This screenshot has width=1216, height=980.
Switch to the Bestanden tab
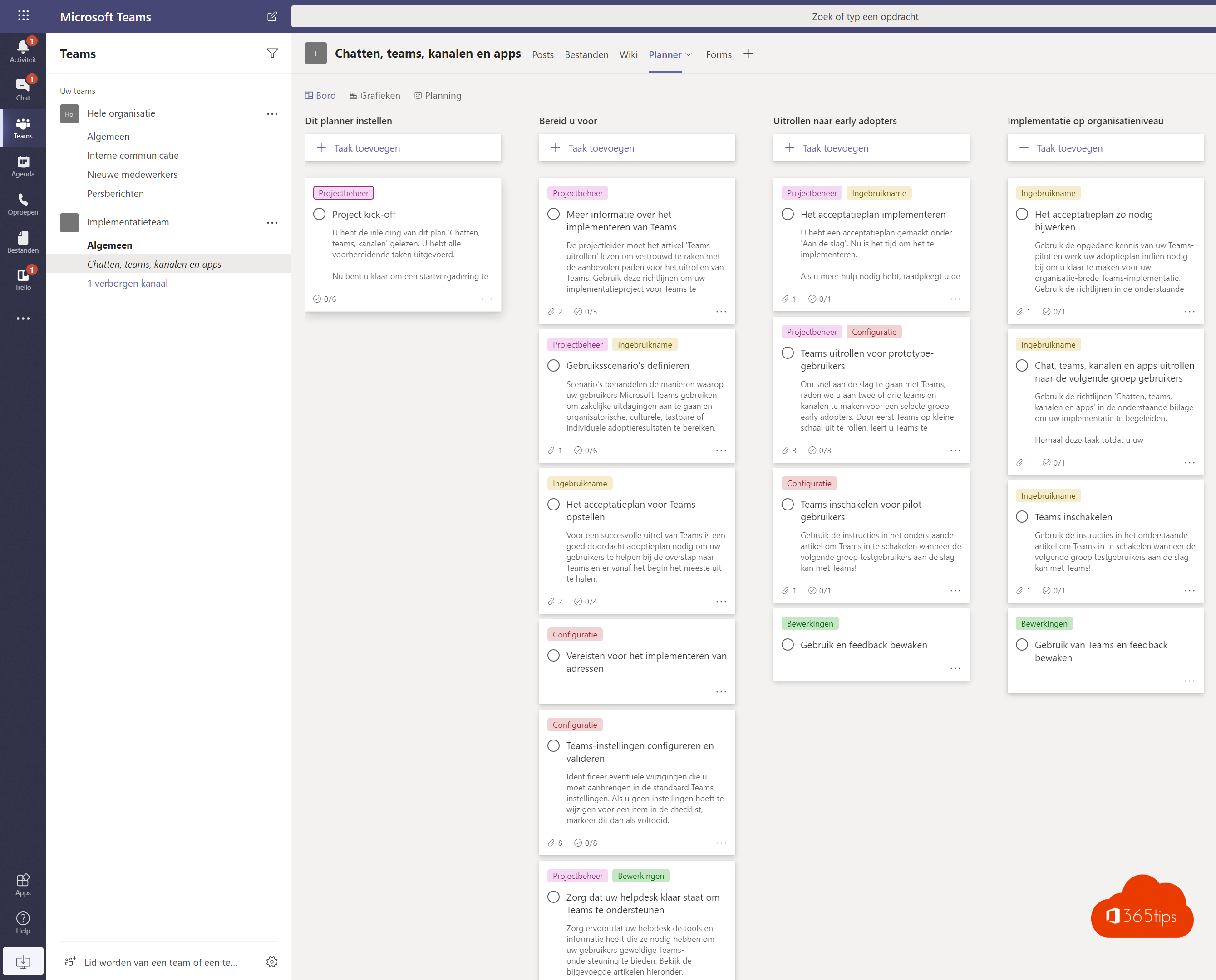586,55
